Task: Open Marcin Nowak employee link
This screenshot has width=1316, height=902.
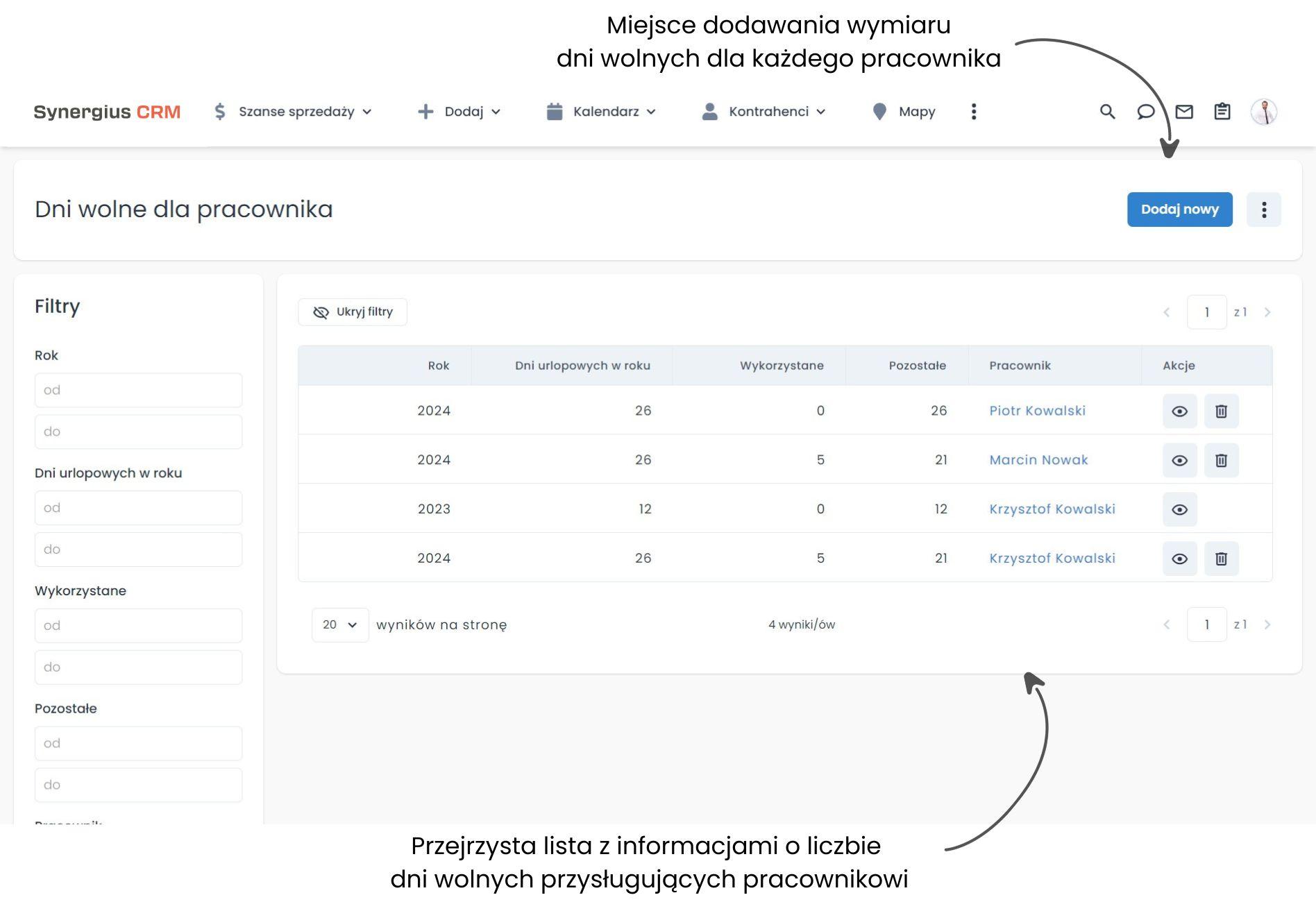Action: point(1038,460)
